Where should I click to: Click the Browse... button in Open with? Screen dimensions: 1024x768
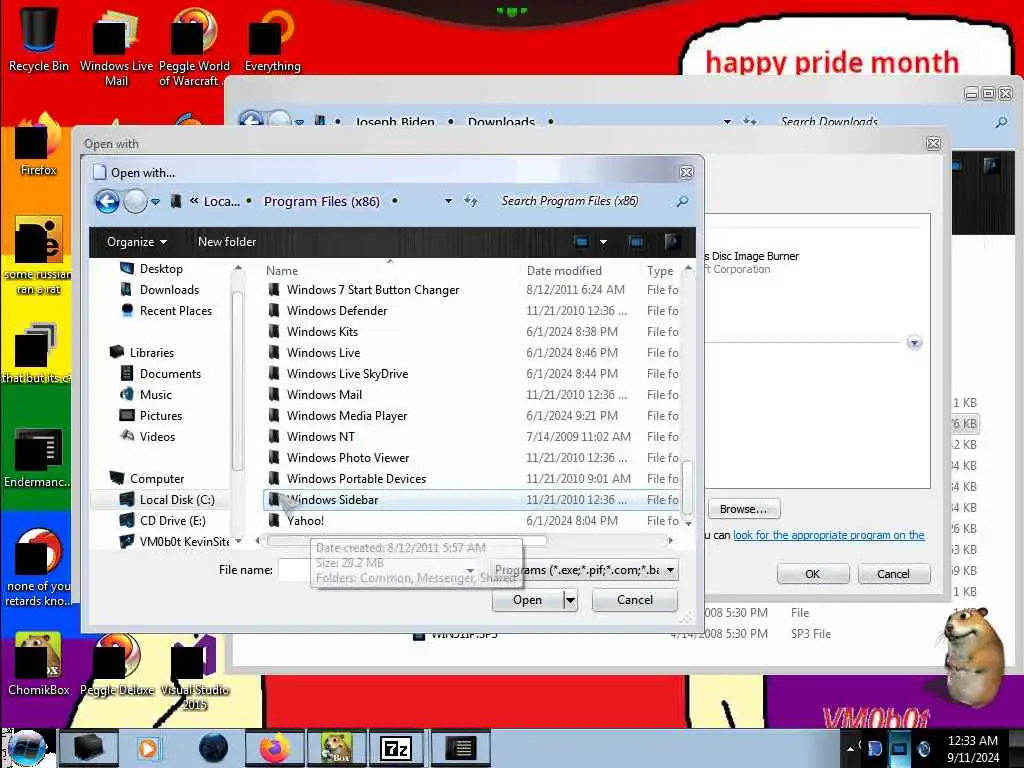(743, 509)
